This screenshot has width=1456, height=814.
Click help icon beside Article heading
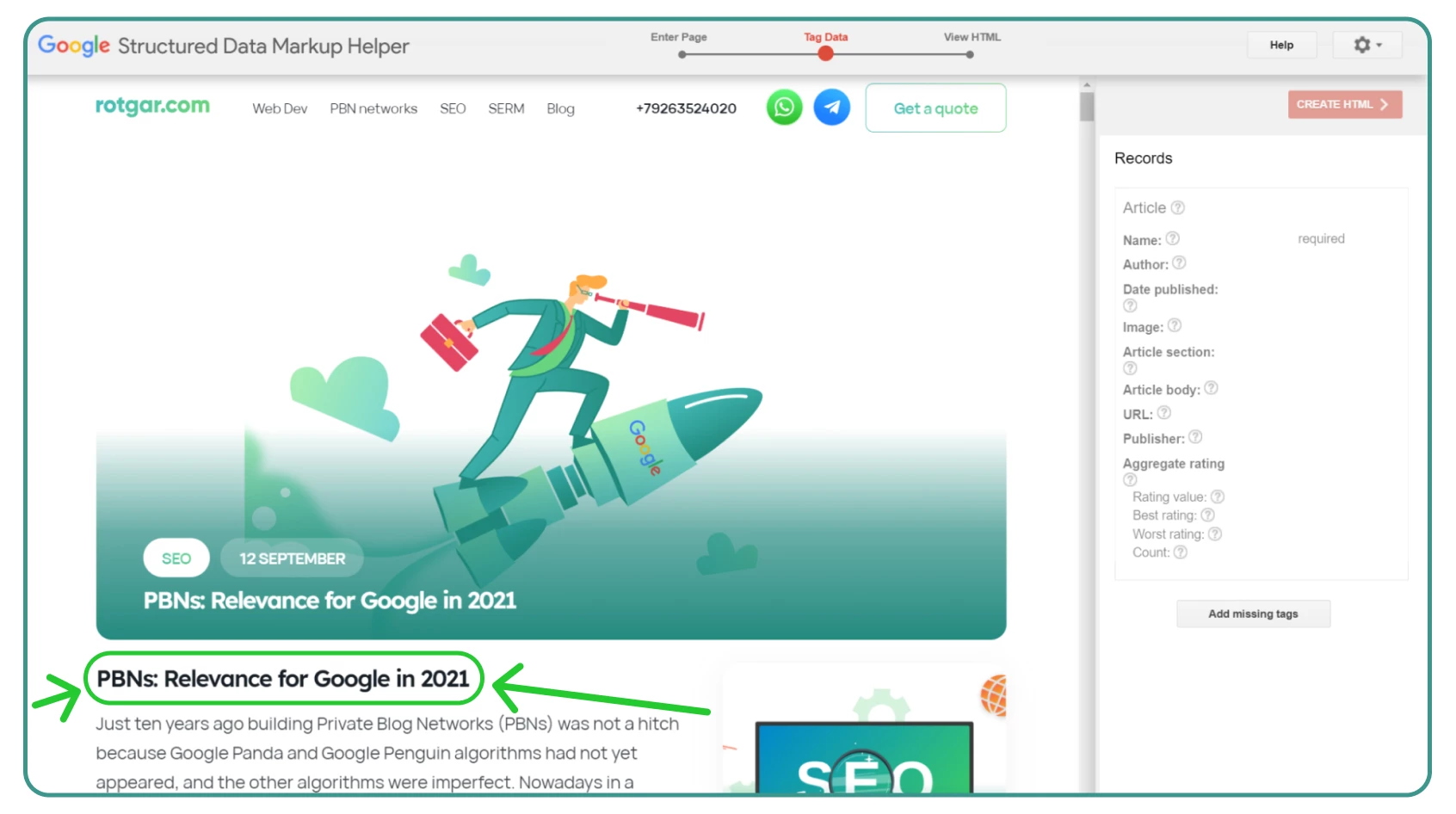[1178, 207]
